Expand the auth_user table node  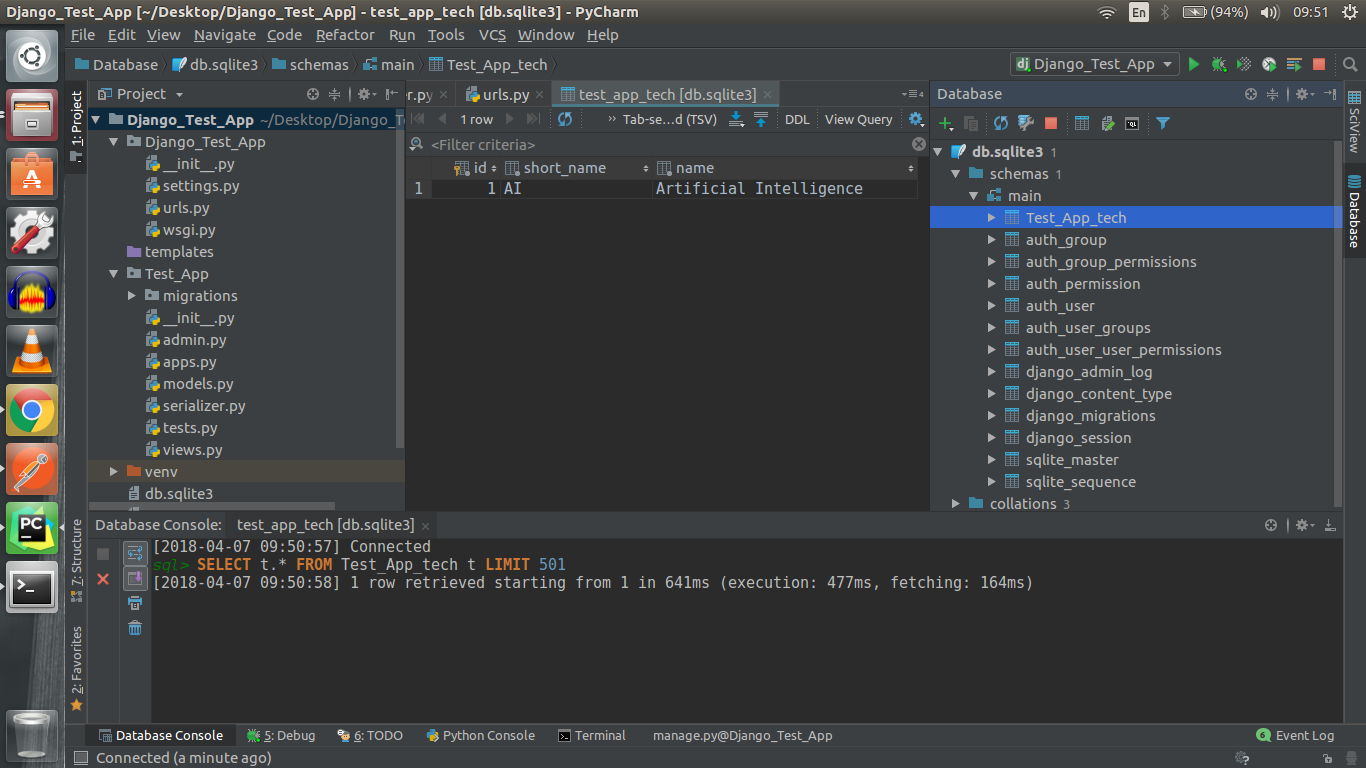992,306
